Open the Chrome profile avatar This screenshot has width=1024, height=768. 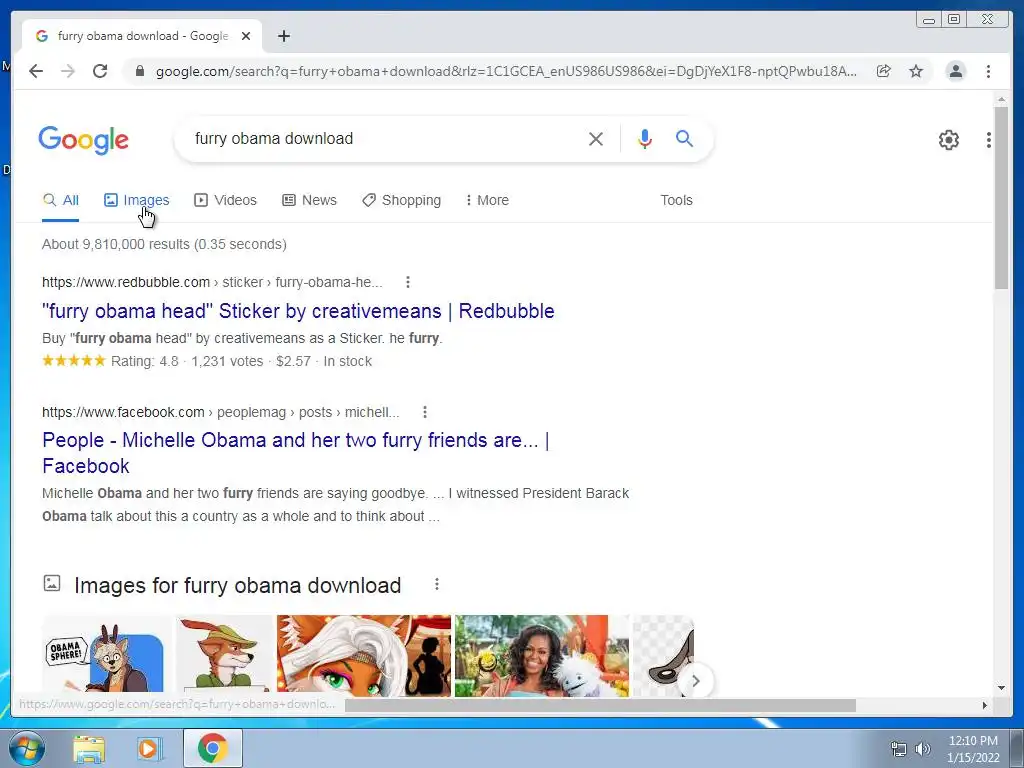(955, 71)
